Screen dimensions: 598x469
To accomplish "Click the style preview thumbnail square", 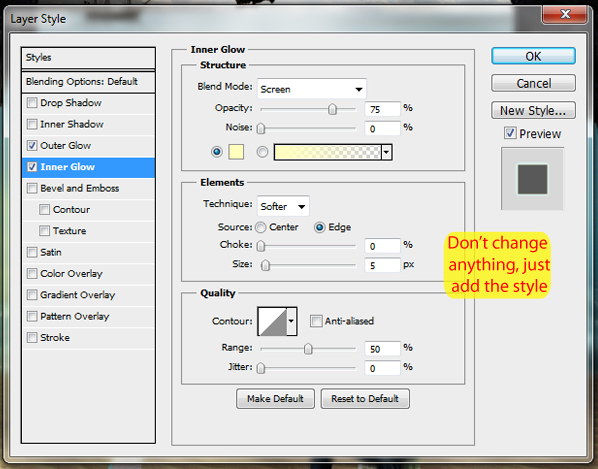I will pyautogui.click(x=532, y=179).
